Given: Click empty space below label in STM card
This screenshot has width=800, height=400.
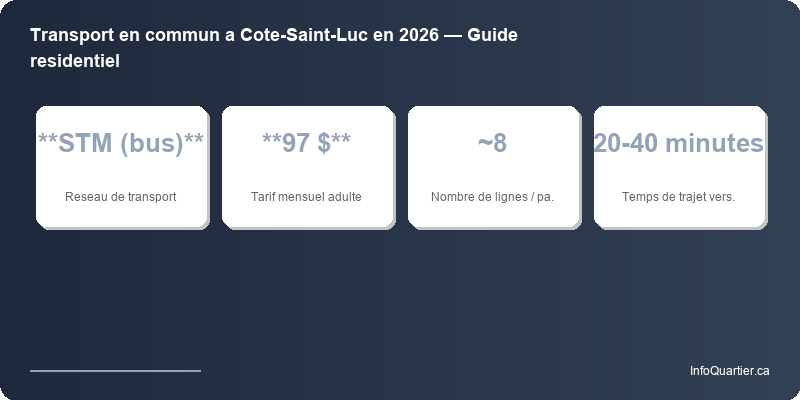Looking at the screenshot, I should click(x=121, y=216).
